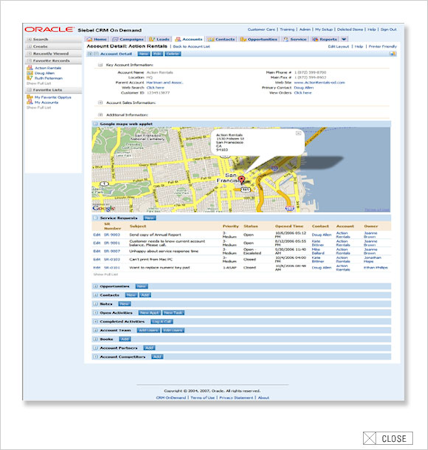Expand the Create sidebar section

(29, 47)
